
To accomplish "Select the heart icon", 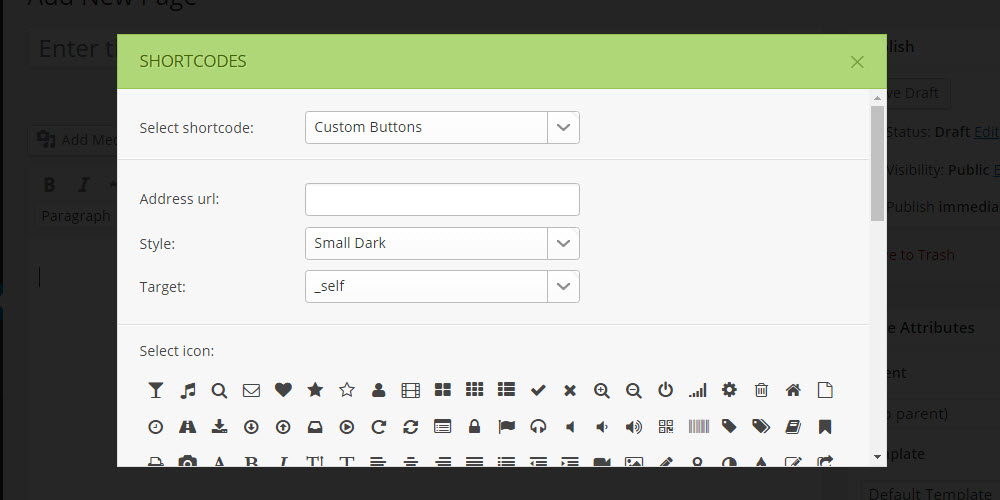I will click(x=283, y=390).
